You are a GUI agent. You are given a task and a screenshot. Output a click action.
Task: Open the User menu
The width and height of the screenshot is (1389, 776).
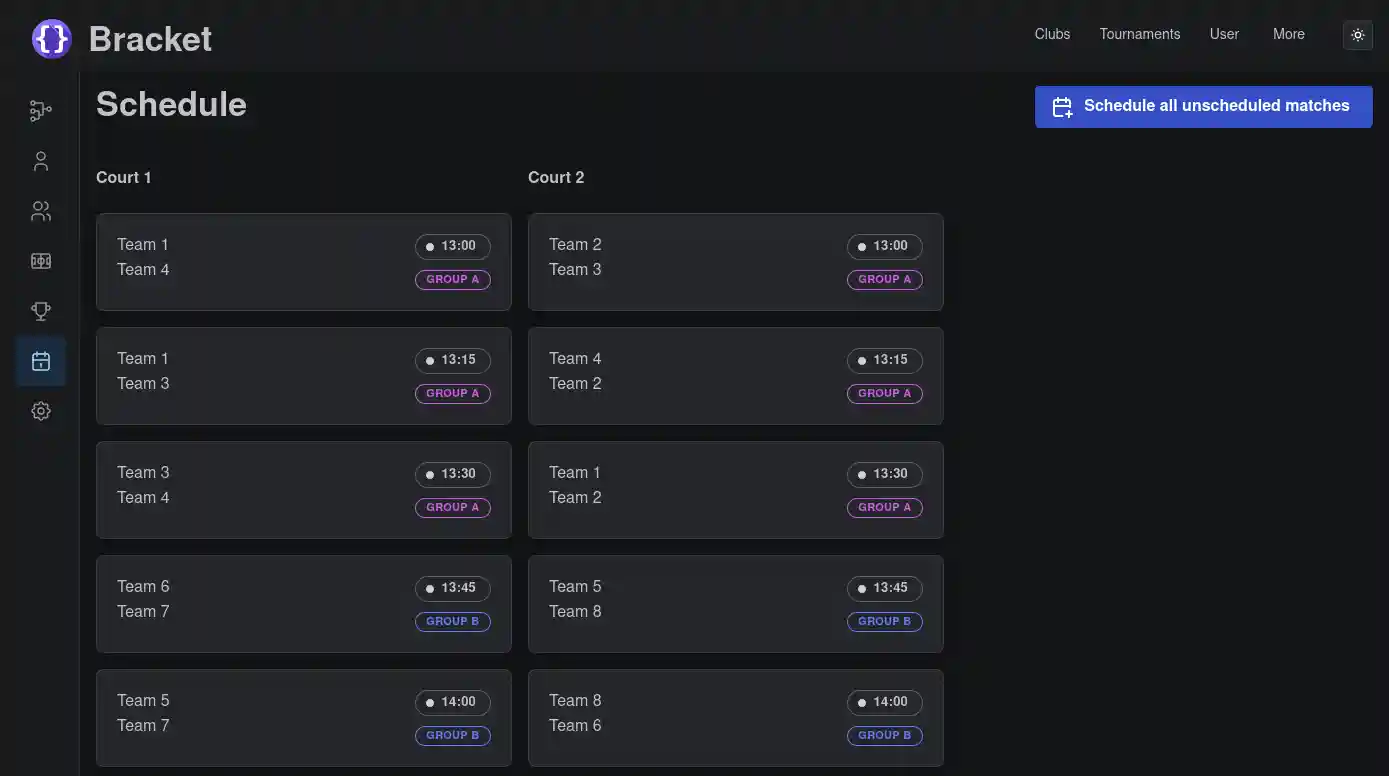tap(1224, 34)
